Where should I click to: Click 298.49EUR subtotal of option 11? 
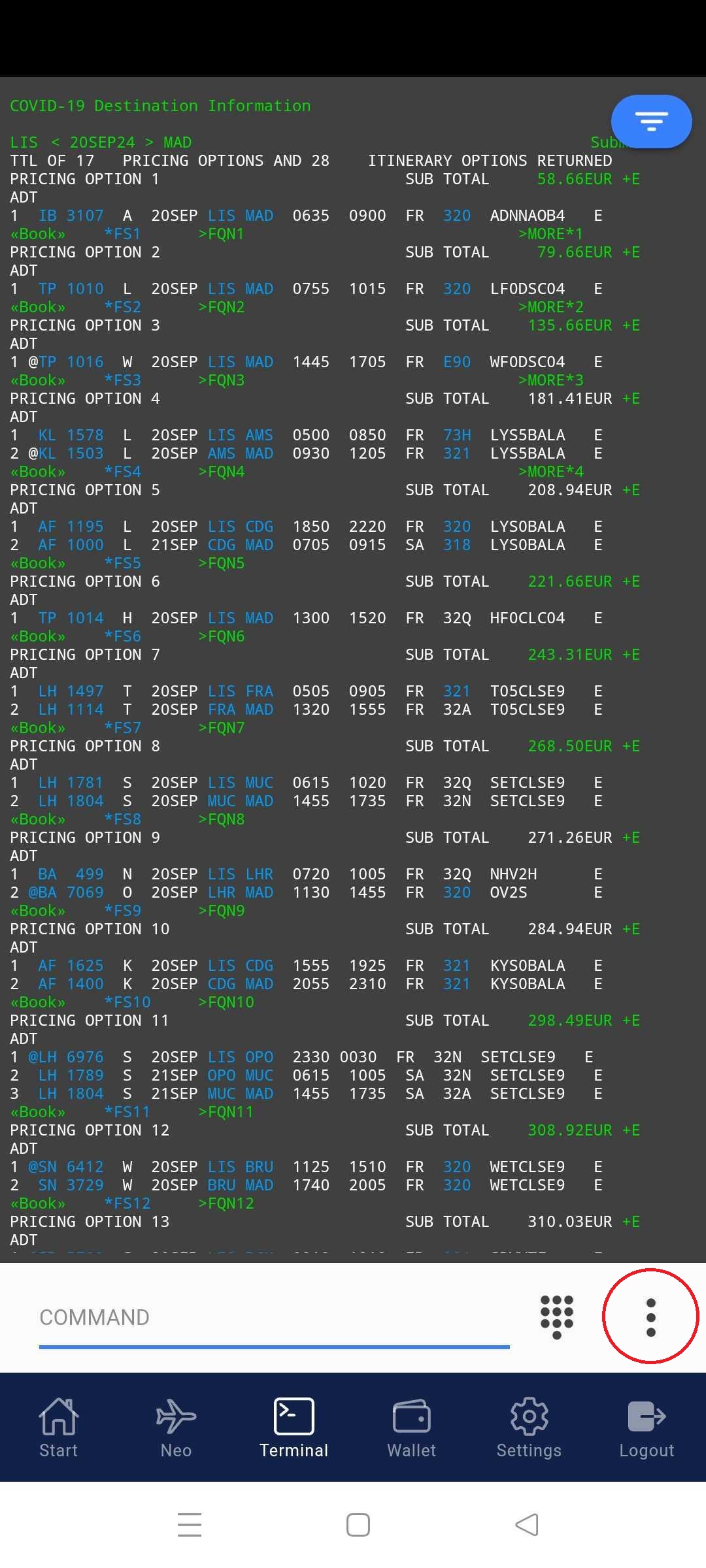(570, 1021)
